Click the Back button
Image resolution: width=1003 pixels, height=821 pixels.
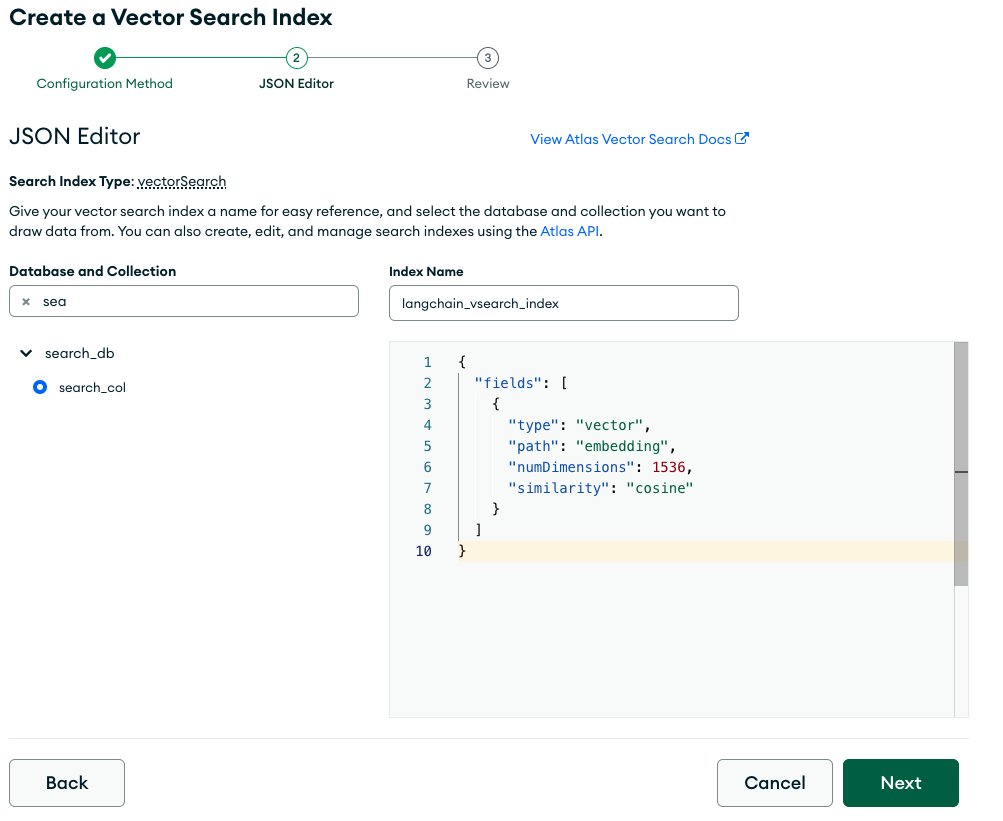[x=67, y=783]
